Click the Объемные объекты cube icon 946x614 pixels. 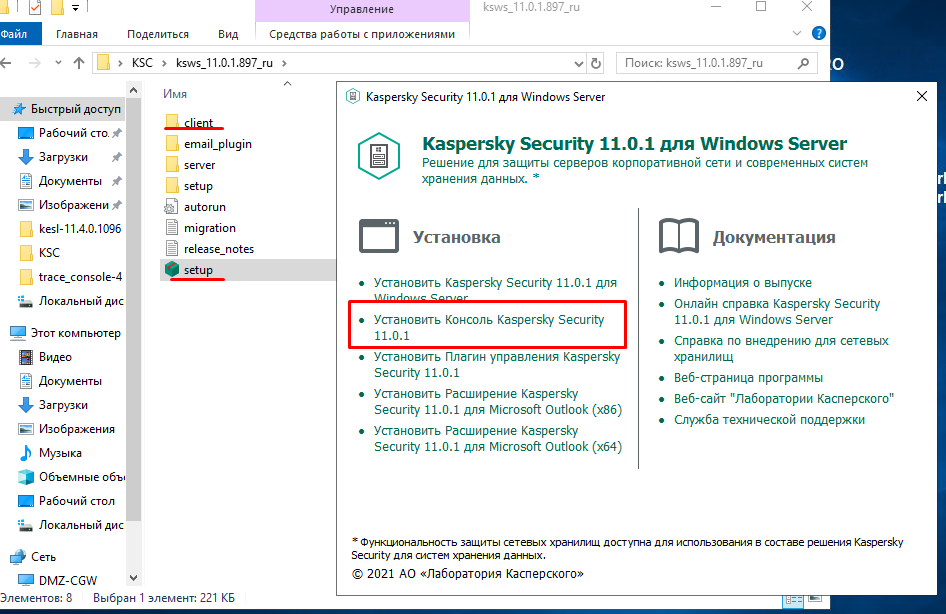click(x=26, y=477)
